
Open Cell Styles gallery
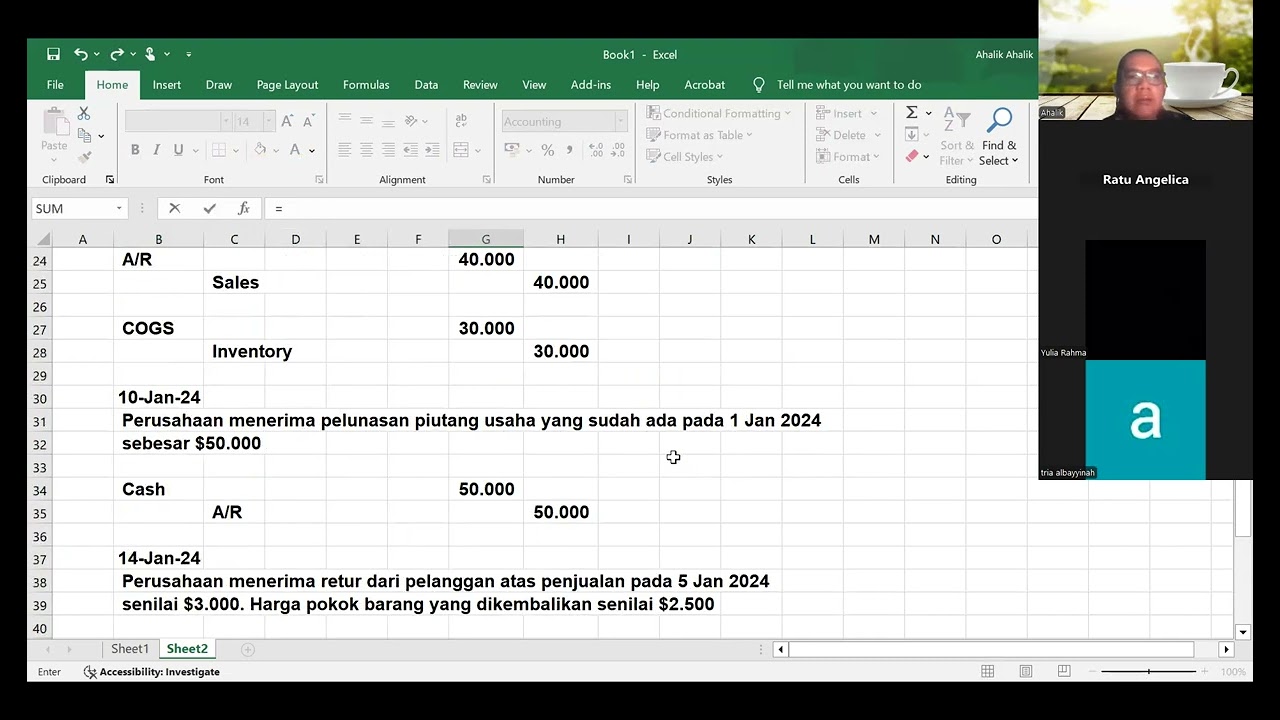684,157
